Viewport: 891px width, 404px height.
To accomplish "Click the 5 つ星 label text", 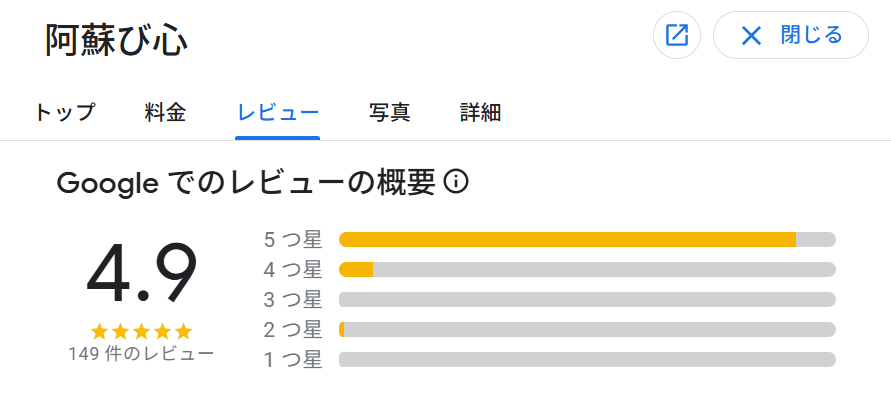I will tap(293, 239).
